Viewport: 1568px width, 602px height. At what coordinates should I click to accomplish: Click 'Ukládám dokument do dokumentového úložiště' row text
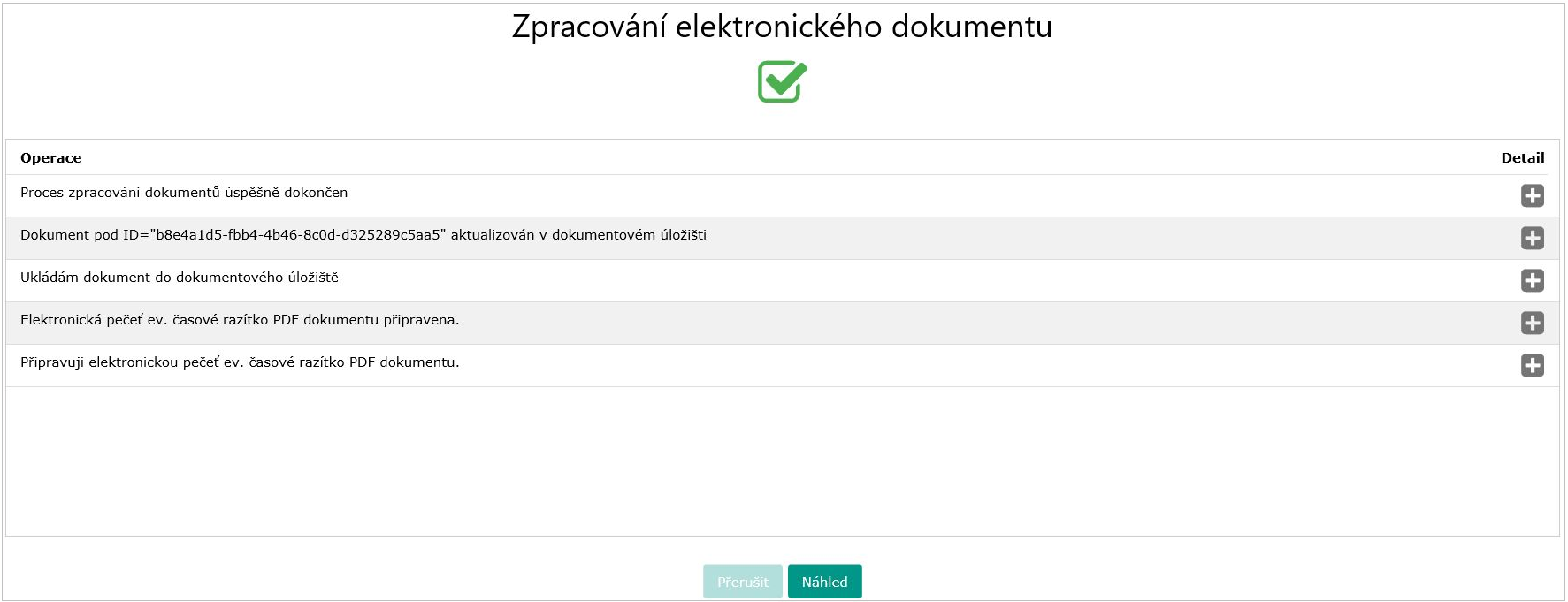(x=180, y=278)
